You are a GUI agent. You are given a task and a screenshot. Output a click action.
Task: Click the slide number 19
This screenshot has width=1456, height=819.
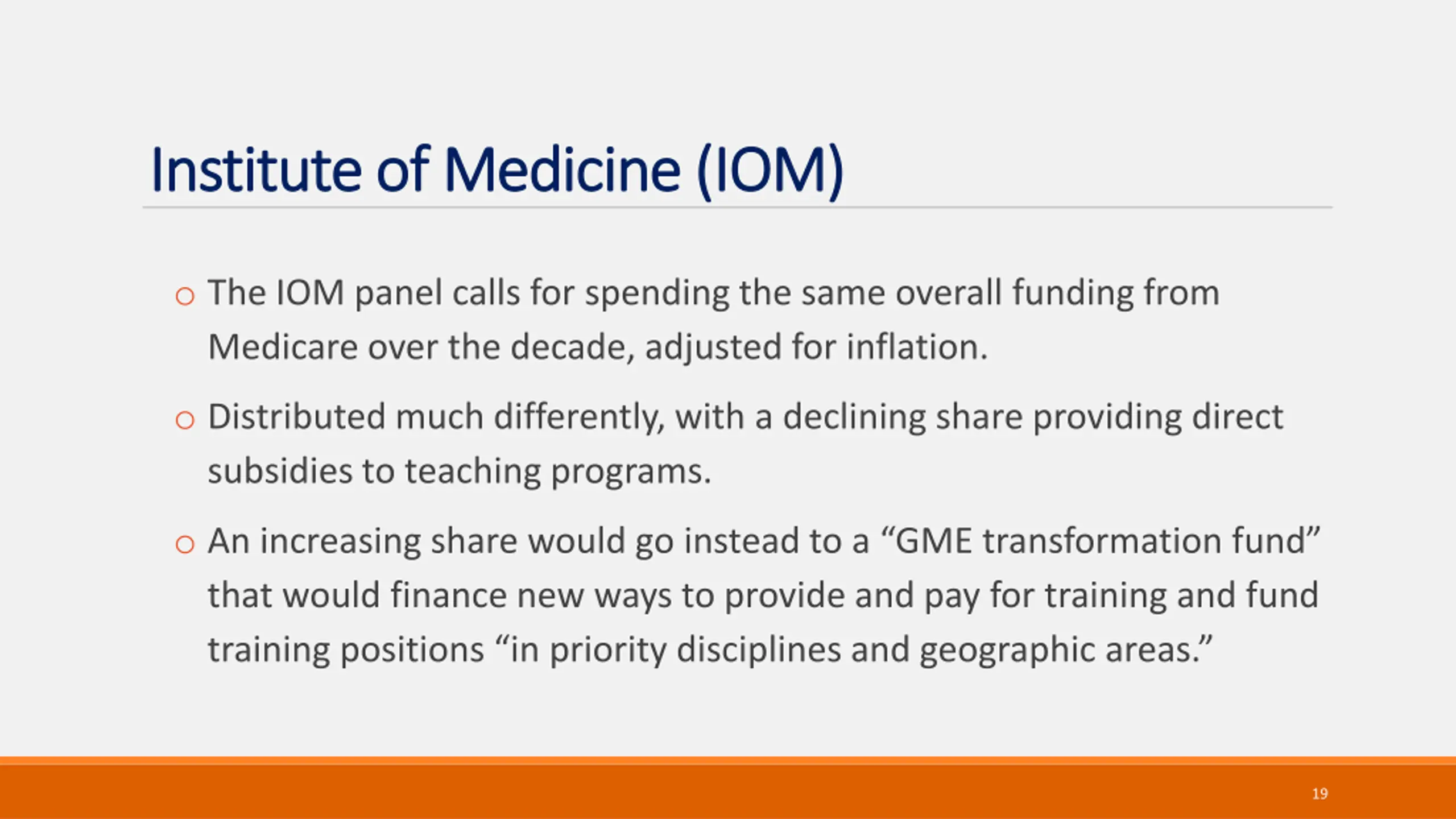pos(1319,793)
